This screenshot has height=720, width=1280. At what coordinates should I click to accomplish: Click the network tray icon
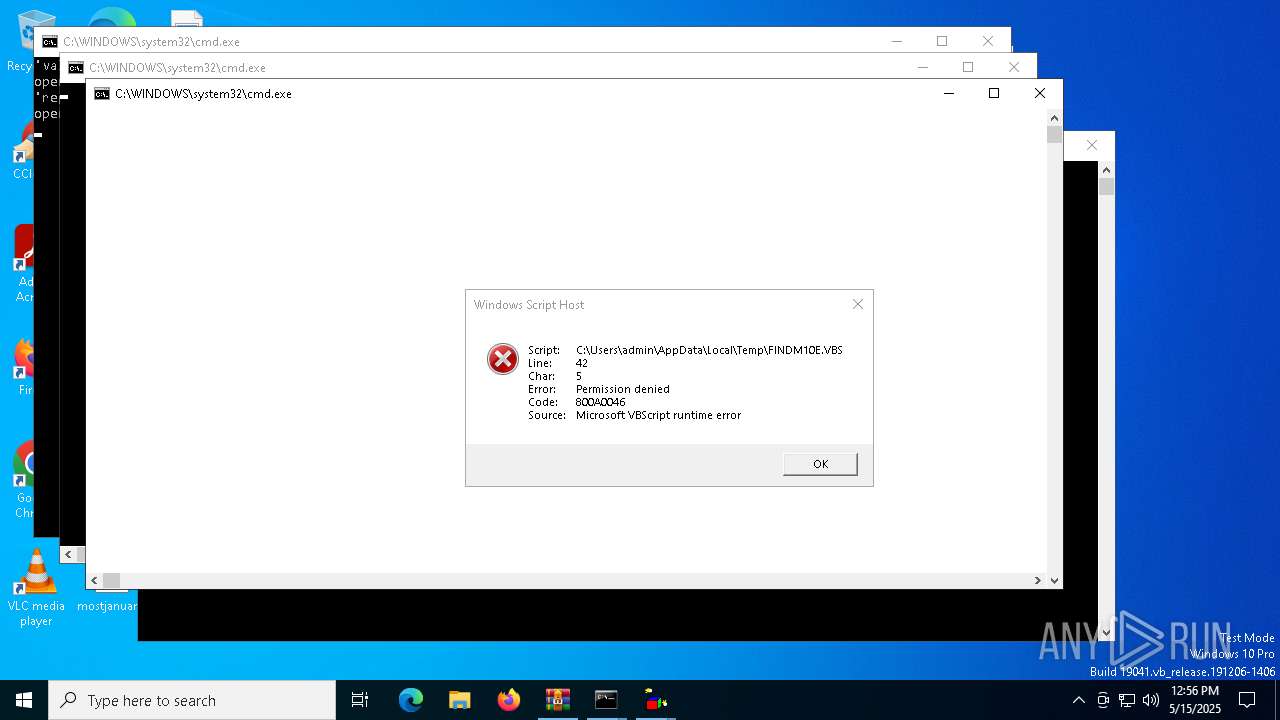pyautogui.click(x=1127, y=700)
